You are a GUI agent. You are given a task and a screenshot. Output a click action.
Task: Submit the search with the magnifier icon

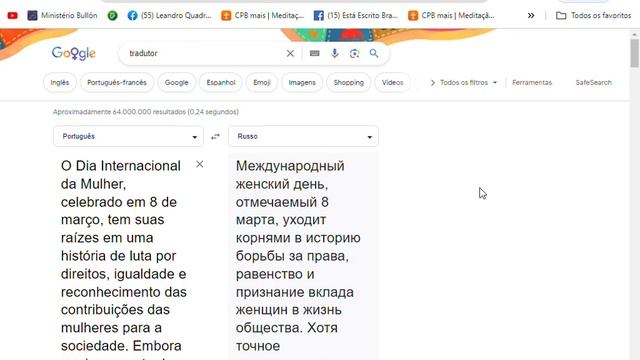point(374,53)
